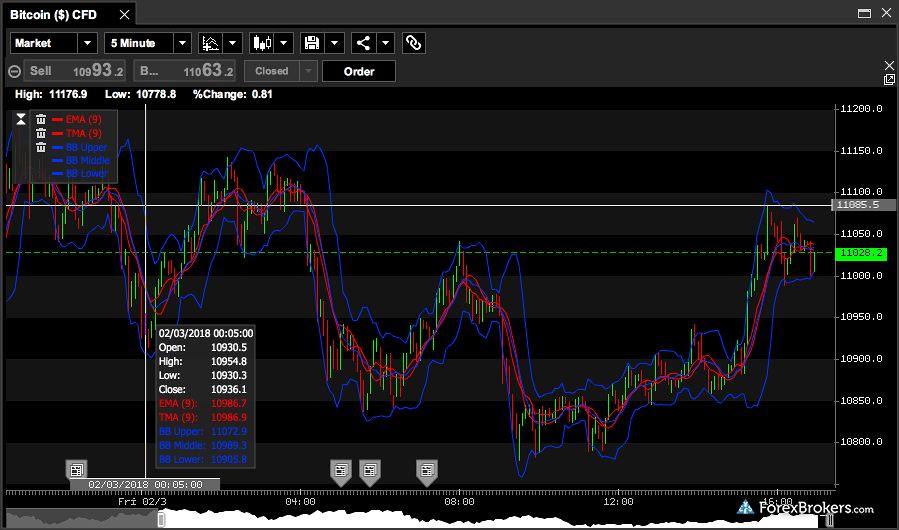
Task: Click the BB Middle legend label
Action: click(88, 161)
